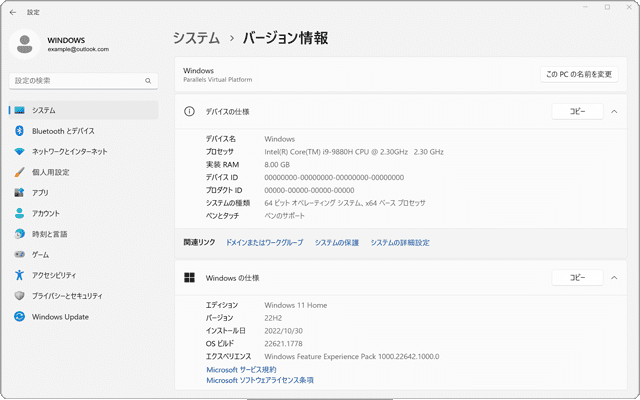Open ゲーム settings category
The width and height of the screenshot is (640, 400).
[84, 254]
